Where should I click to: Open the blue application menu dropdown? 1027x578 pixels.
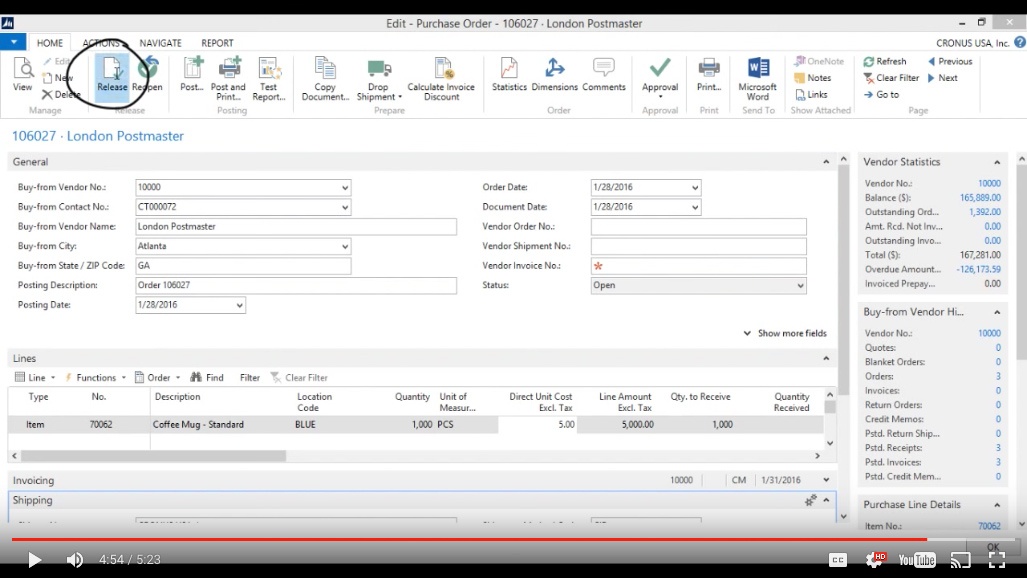tap(13, 43)
